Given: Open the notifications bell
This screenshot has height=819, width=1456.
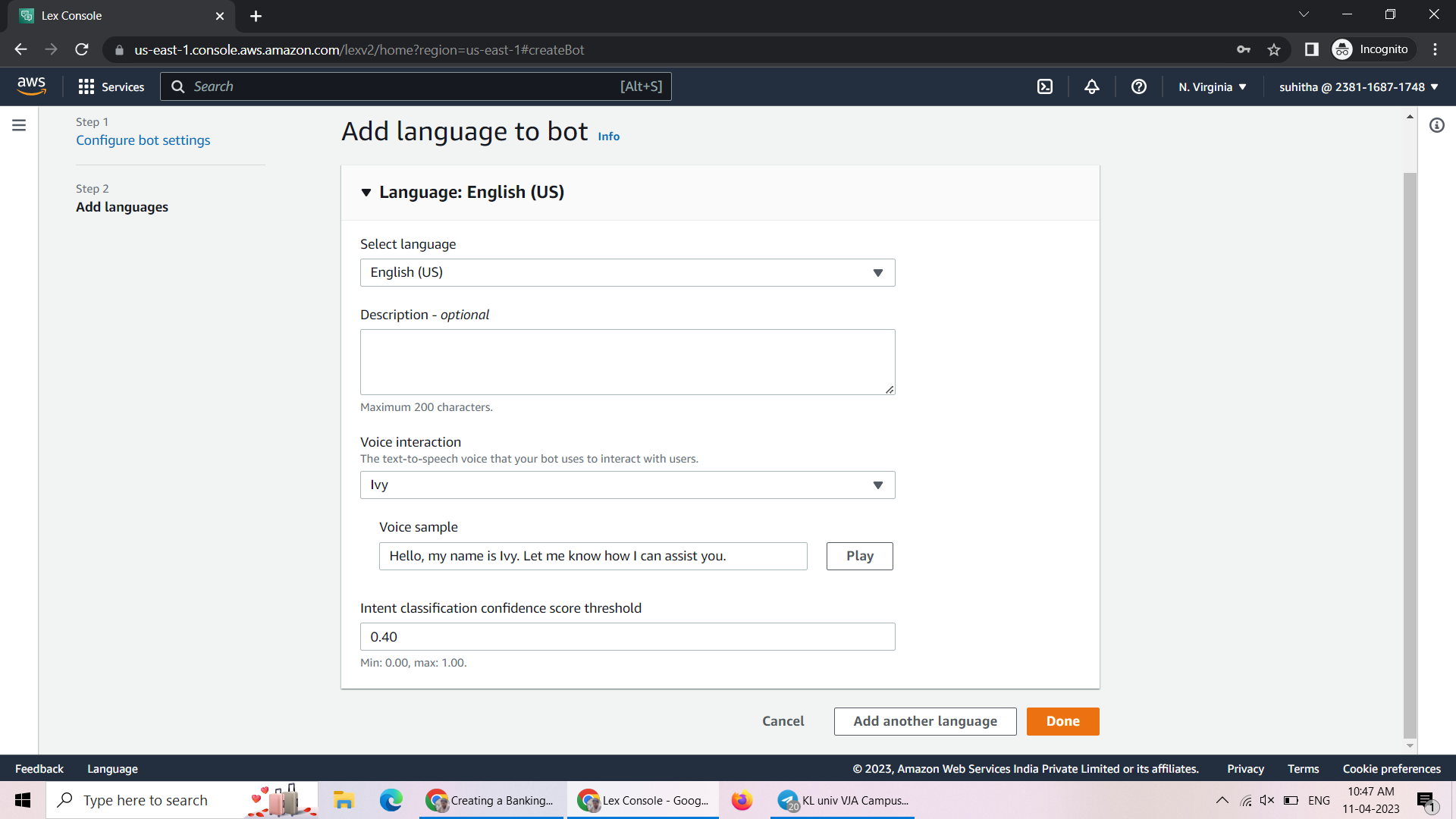Looking at the screenshot, I should coord(1091,86).
